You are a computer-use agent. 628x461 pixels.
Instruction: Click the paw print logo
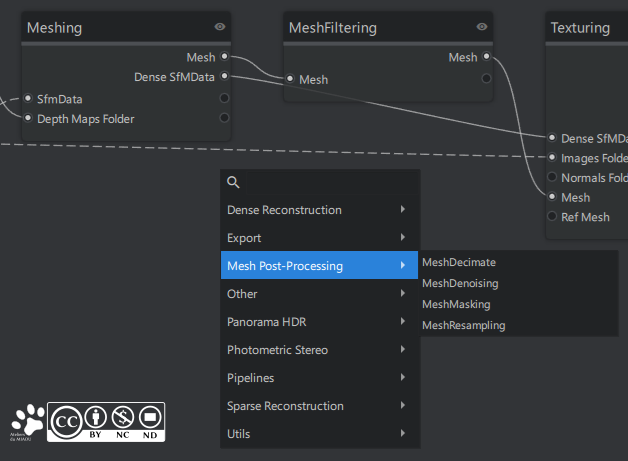coord(28,422)
